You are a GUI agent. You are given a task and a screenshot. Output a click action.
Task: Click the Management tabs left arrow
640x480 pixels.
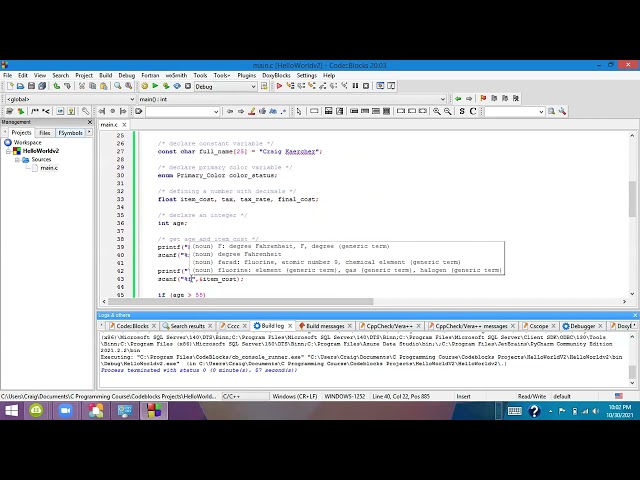tap(5, 132)
